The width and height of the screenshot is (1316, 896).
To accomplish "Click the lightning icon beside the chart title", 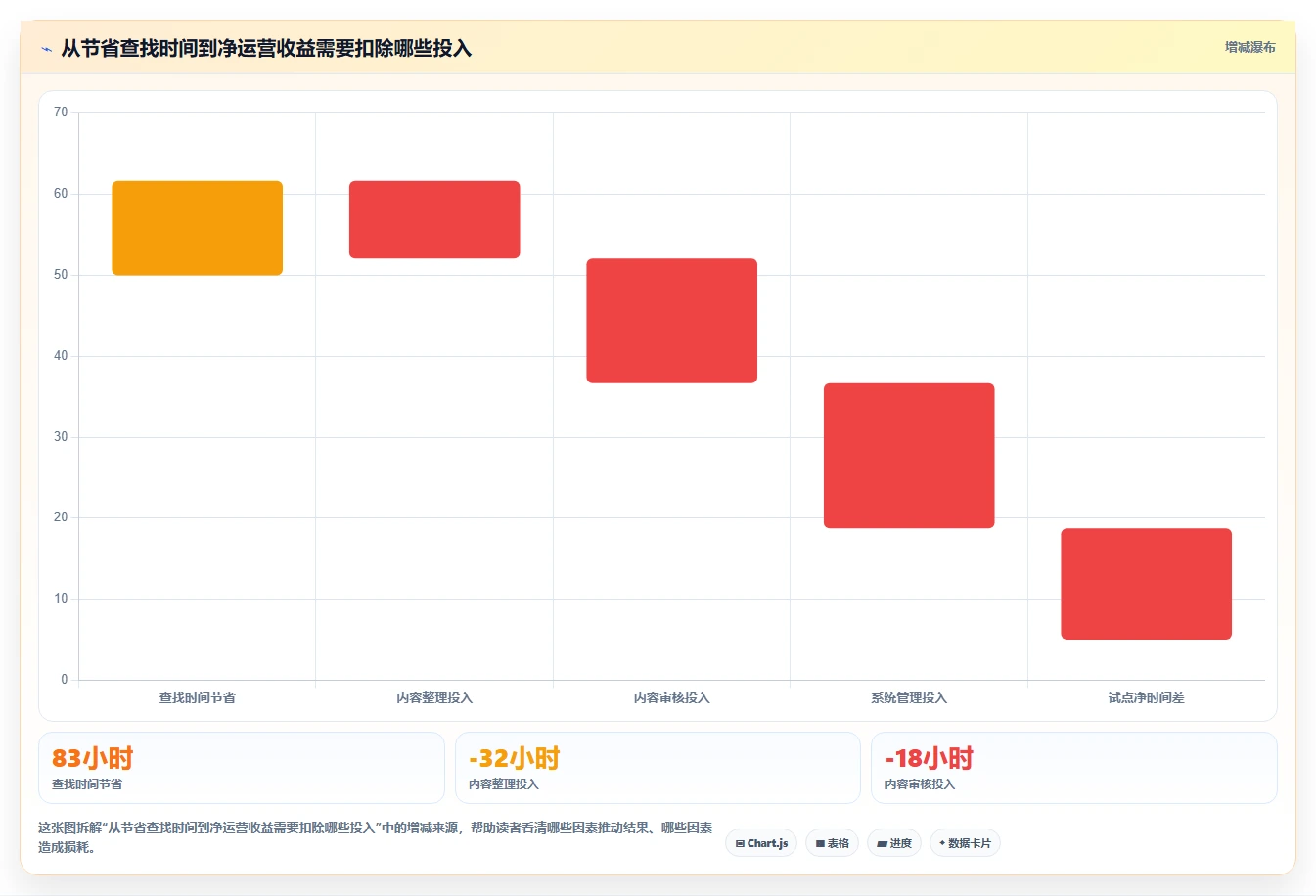I will 46,49.
